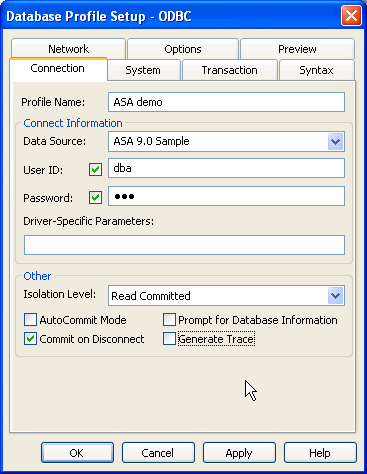Click the Driver-Specific Parameters field
Viewport: 367px width, 474px height.
click(x=184, y=245)
